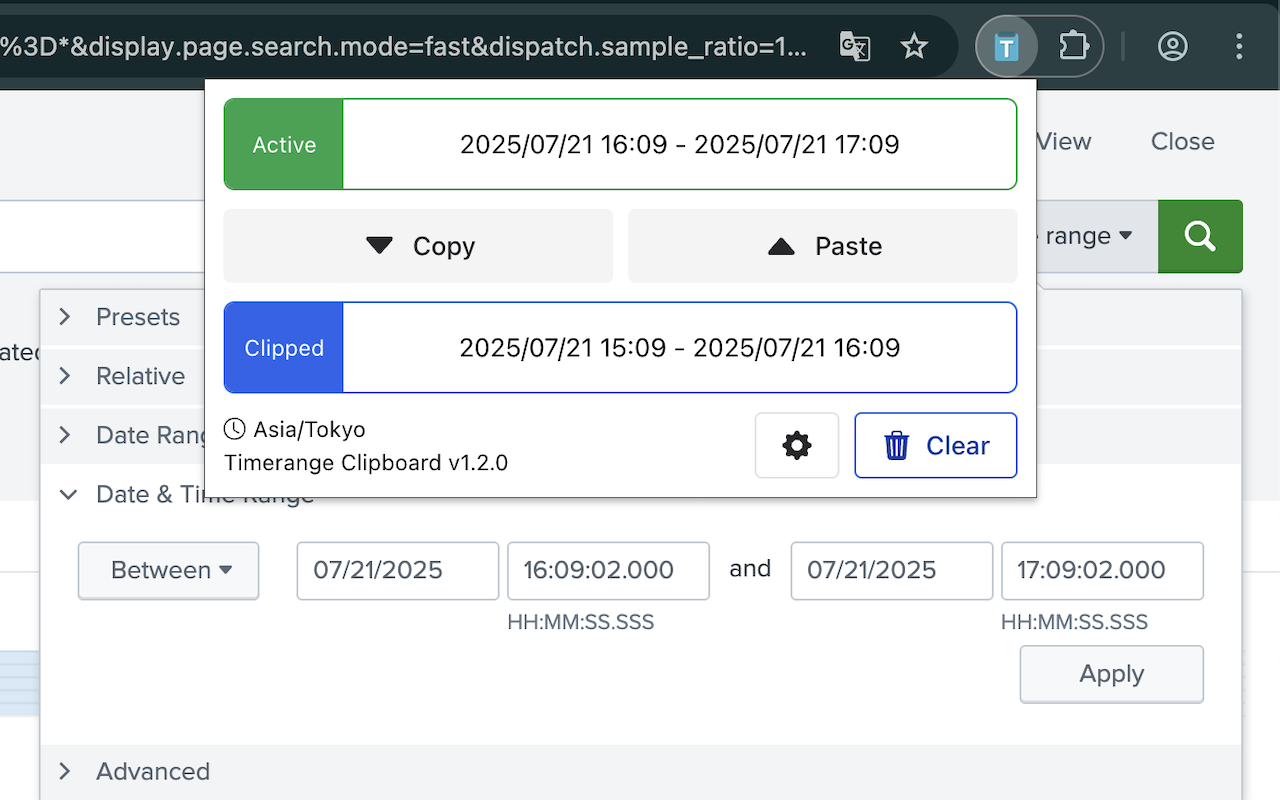Open Chrome's three-dot menu
This screenshot has width=1280, height=800.
(1239, 46)
